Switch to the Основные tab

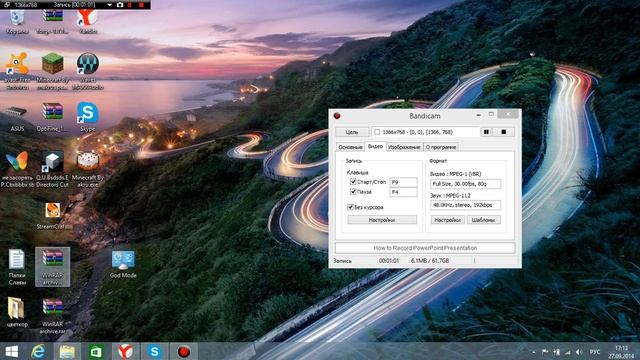[x=350, y=147]
